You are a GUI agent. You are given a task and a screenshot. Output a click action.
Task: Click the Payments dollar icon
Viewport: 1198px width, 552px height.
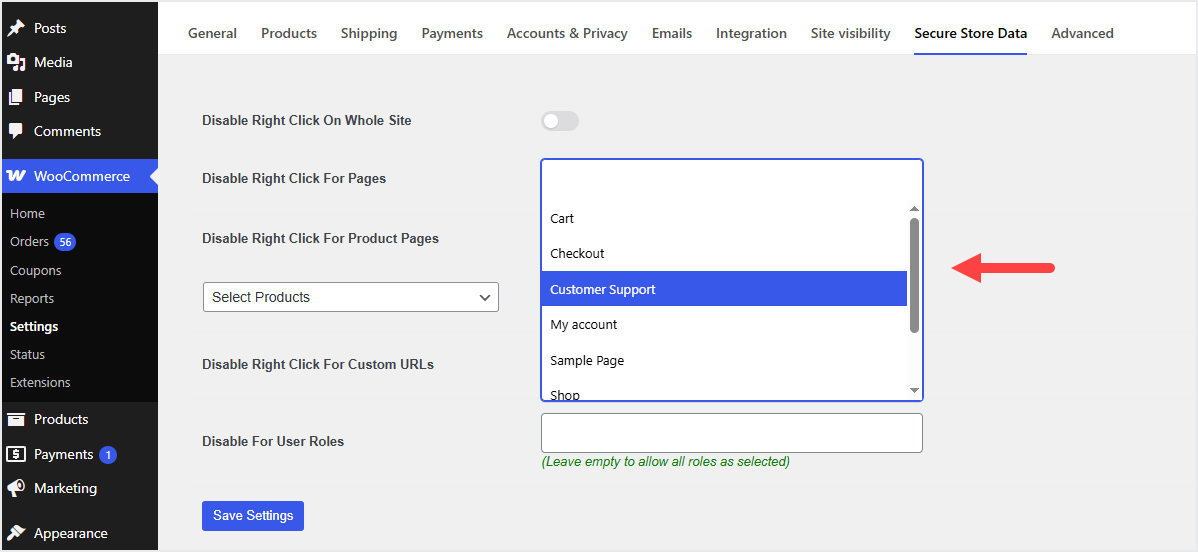(x=16, y=454)
